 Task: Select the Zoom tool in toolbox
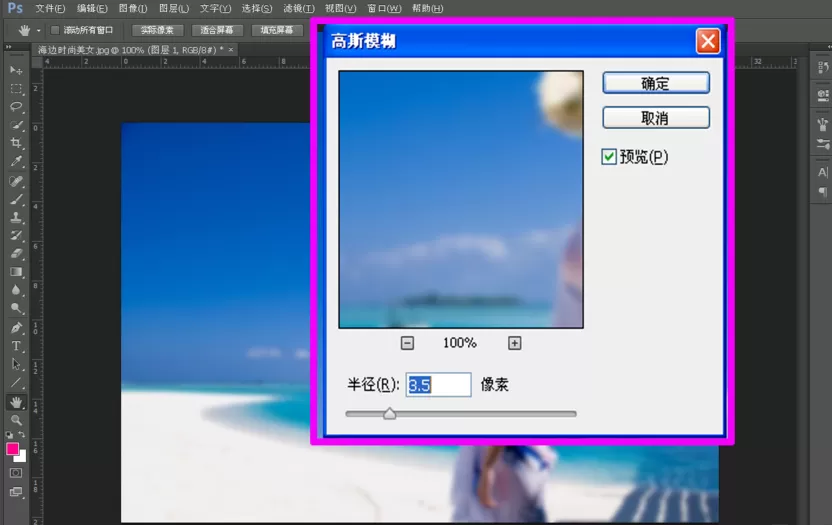point(16,420)
